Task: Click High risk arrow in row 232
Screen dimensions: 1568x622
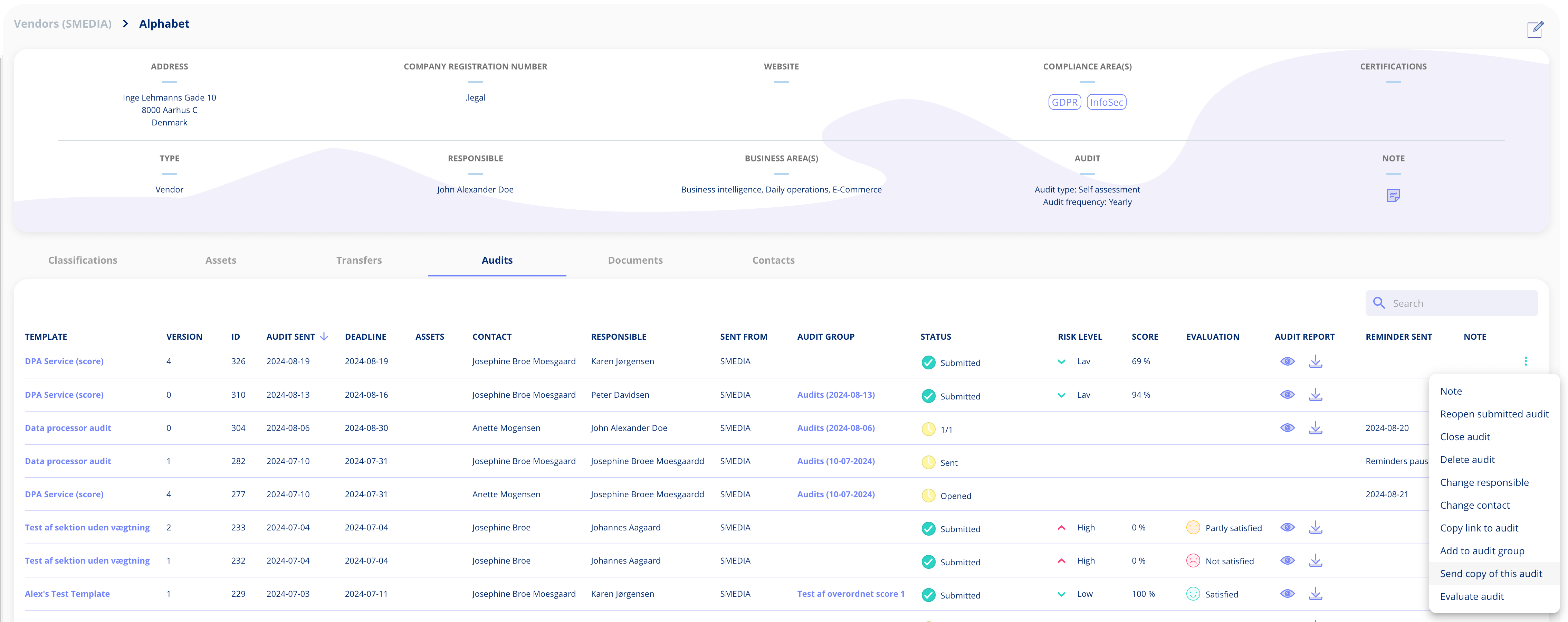Action: [x=1062, y=560]
